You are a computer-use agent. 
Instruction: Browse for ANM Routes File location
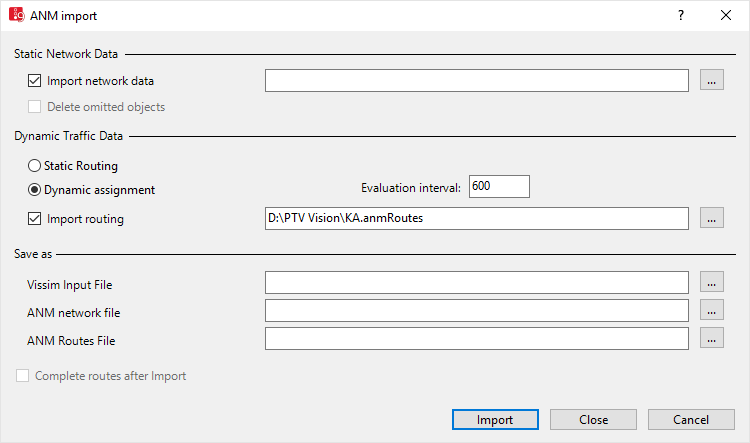[711, 339]
